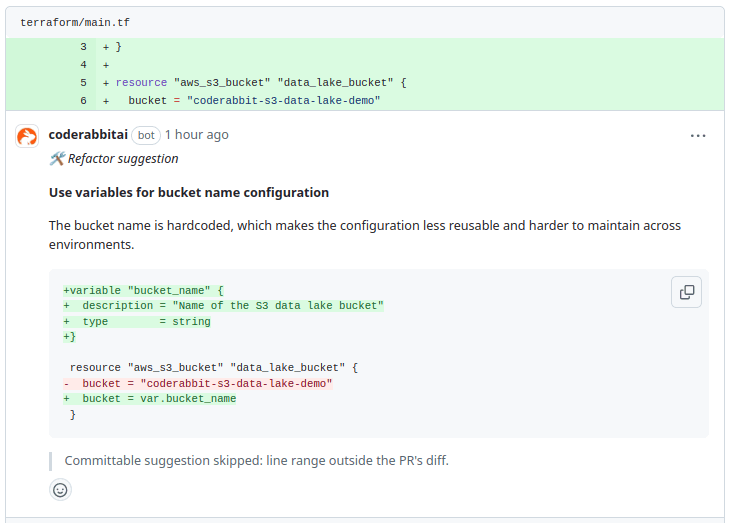This screenshot has height=523, width=731.
Task: Copy the suggested code snippet
Action: pos(687,292)
